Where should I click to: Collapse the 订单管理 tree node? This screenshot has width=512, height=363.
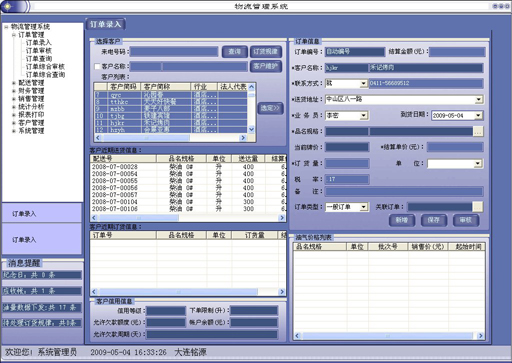(14, 35)
